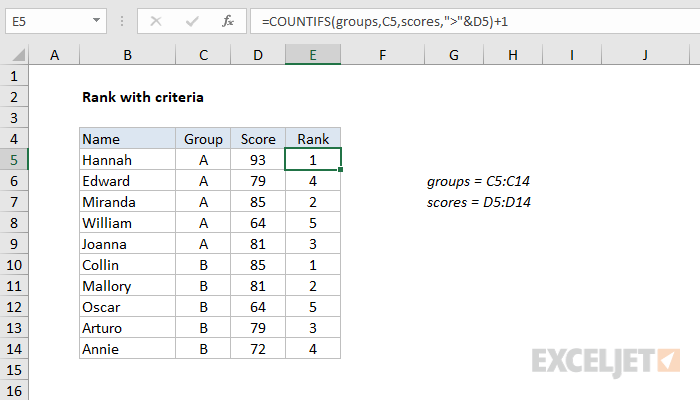Click the 'Score' header cell
This screenshot has width=700, height=400.
[258, 139]
